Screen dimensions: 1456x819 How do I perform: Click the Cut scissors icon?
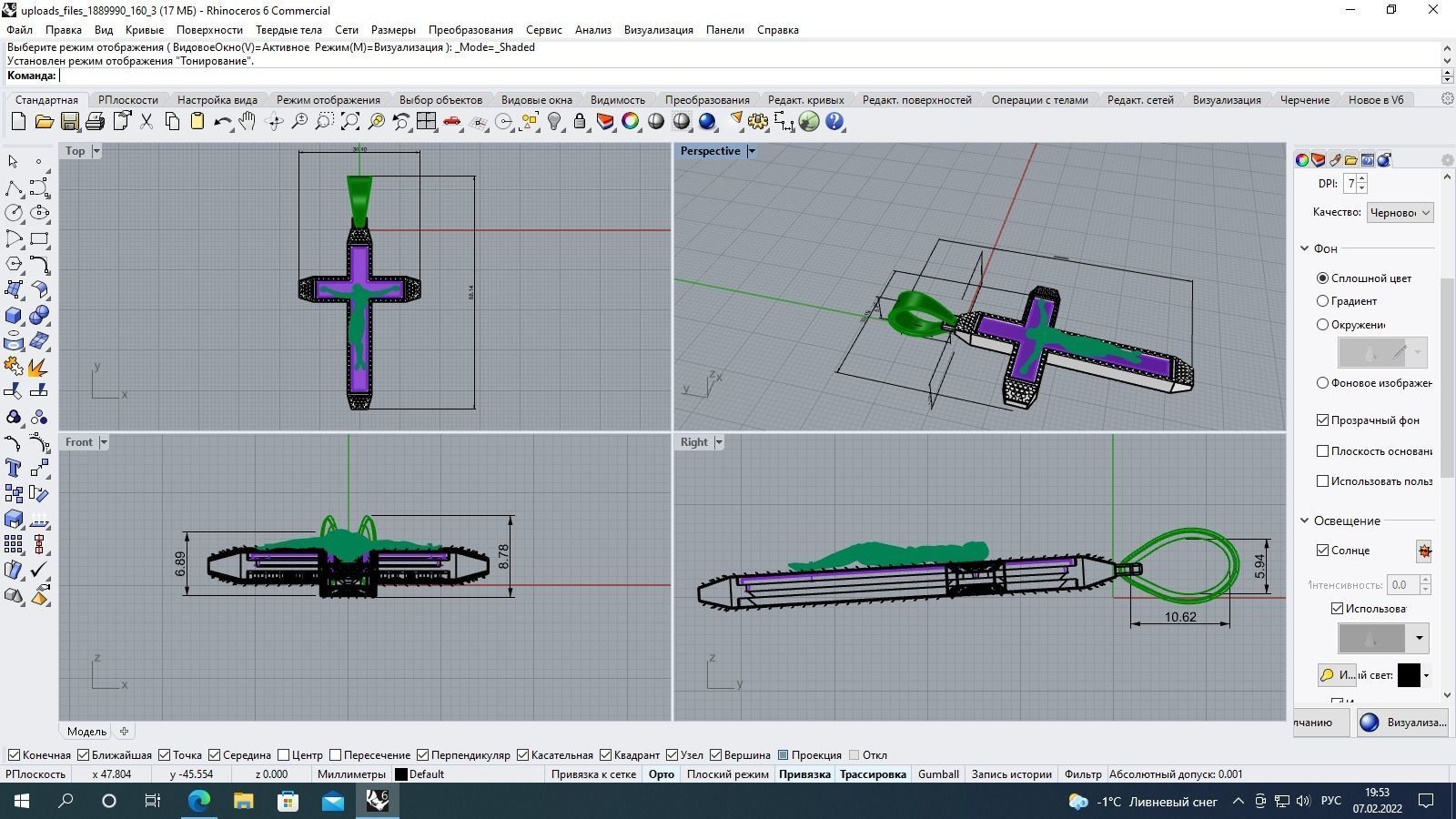point(146,121)
